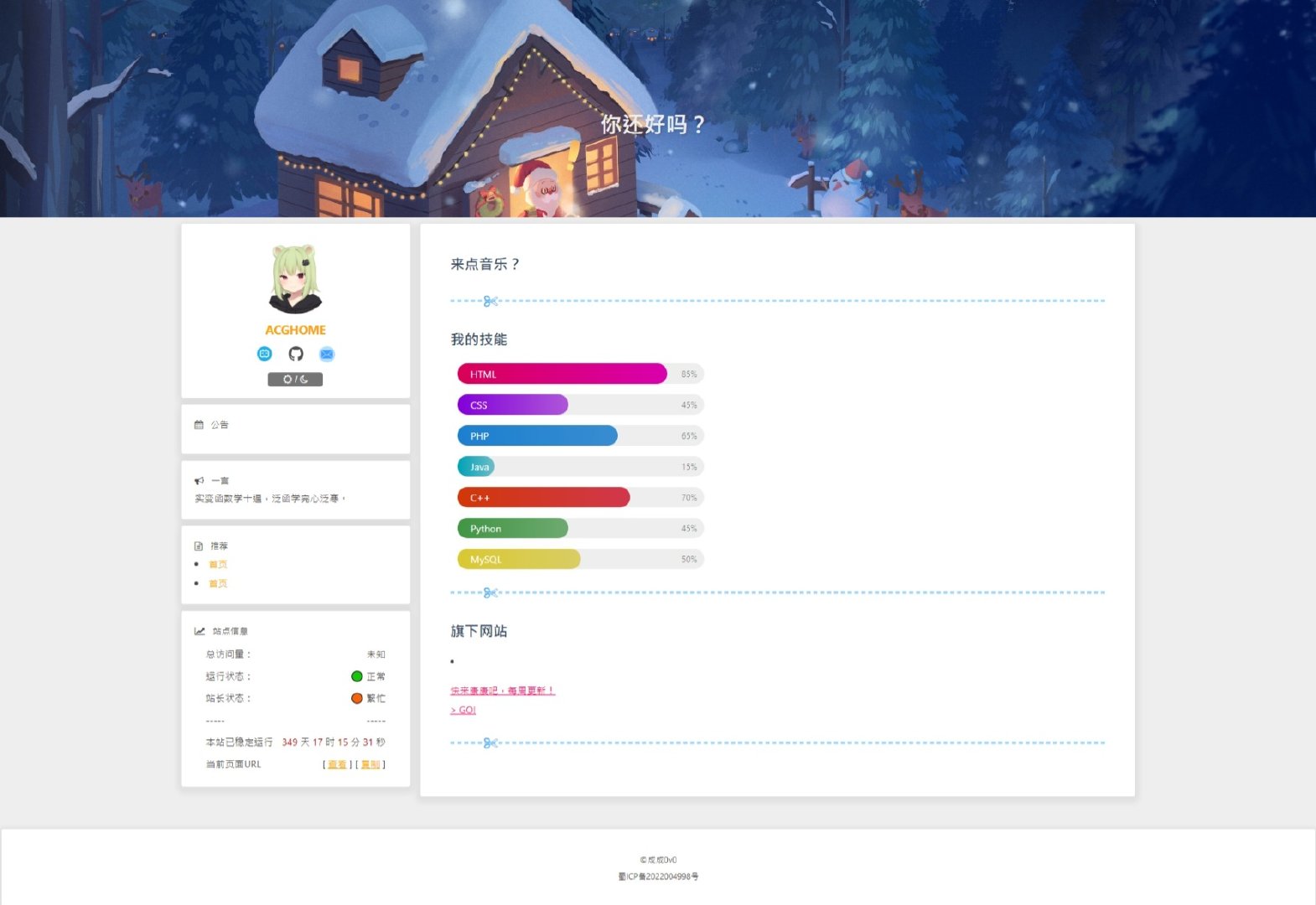Screen dimensions: 1316x905
Task: Click the document icon beside 推荐
Action: 199,546
